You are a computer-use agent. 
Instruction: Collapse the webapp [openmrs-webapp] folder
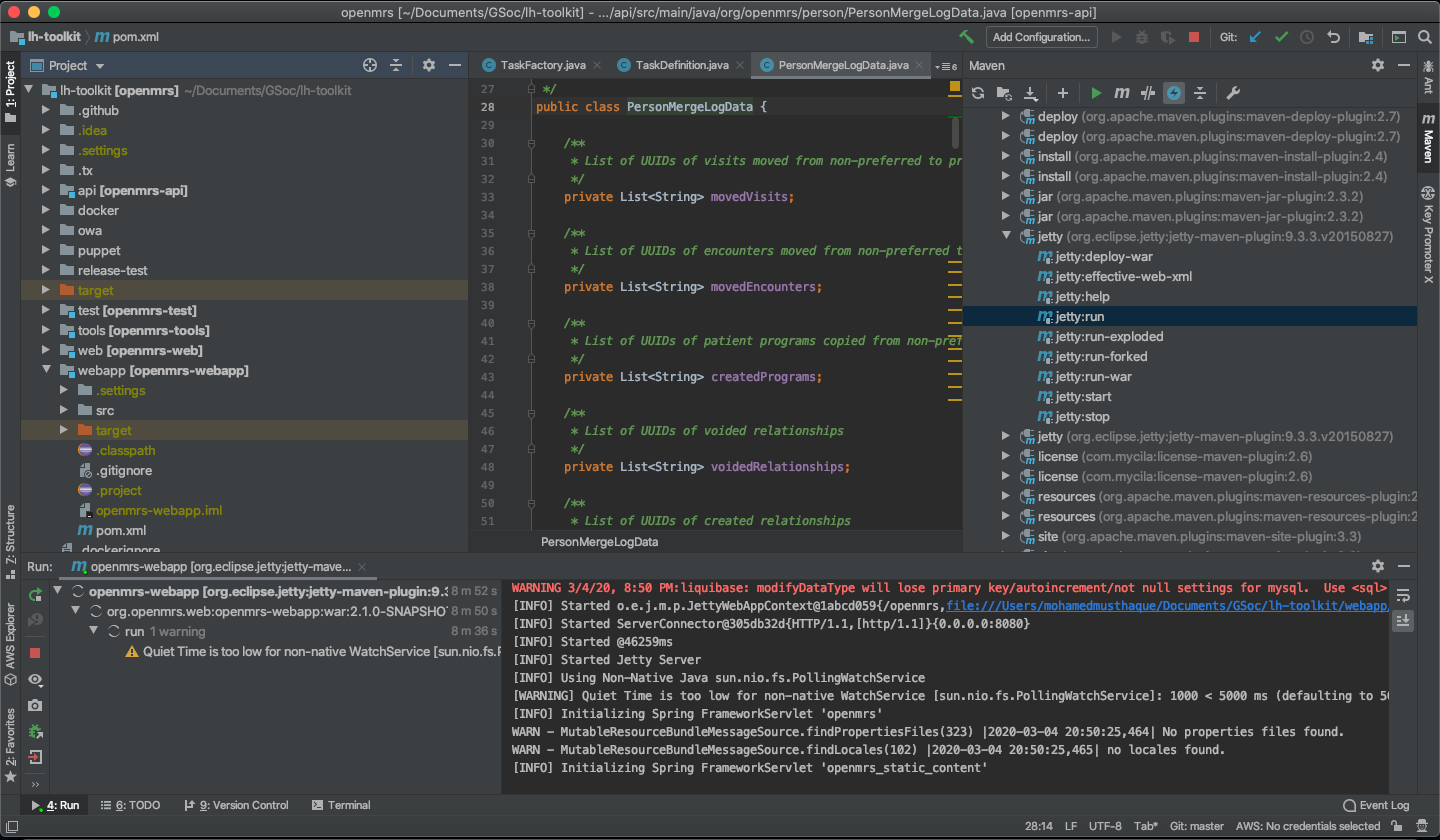46,370
